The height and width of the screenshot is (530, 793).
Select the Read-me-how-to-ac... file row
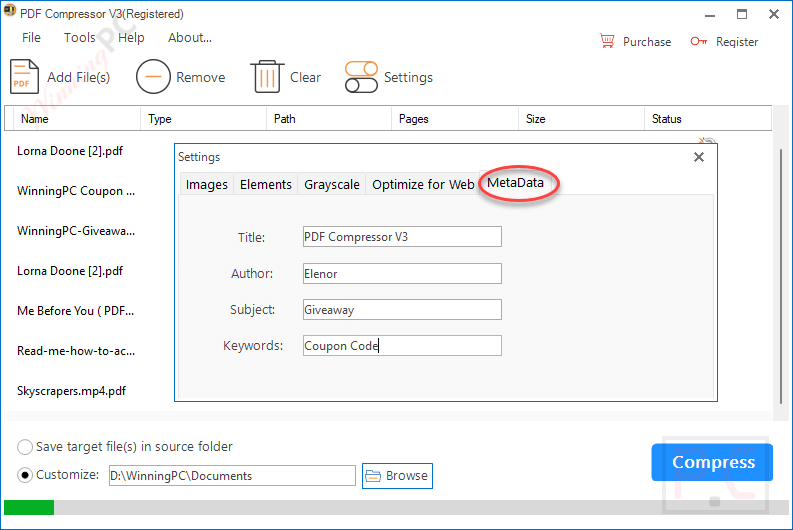click(76, 351)
